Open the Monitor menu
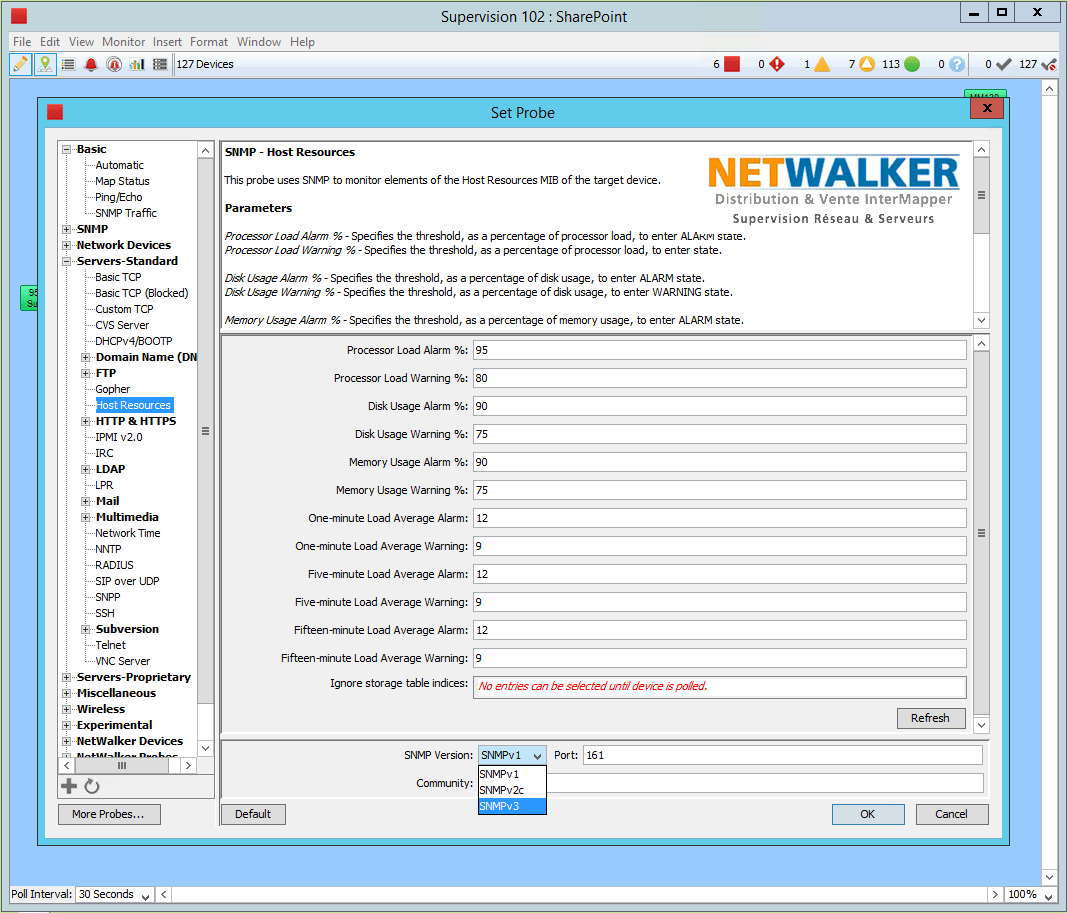Screen dimensions: 1067x913 (123, 42)
